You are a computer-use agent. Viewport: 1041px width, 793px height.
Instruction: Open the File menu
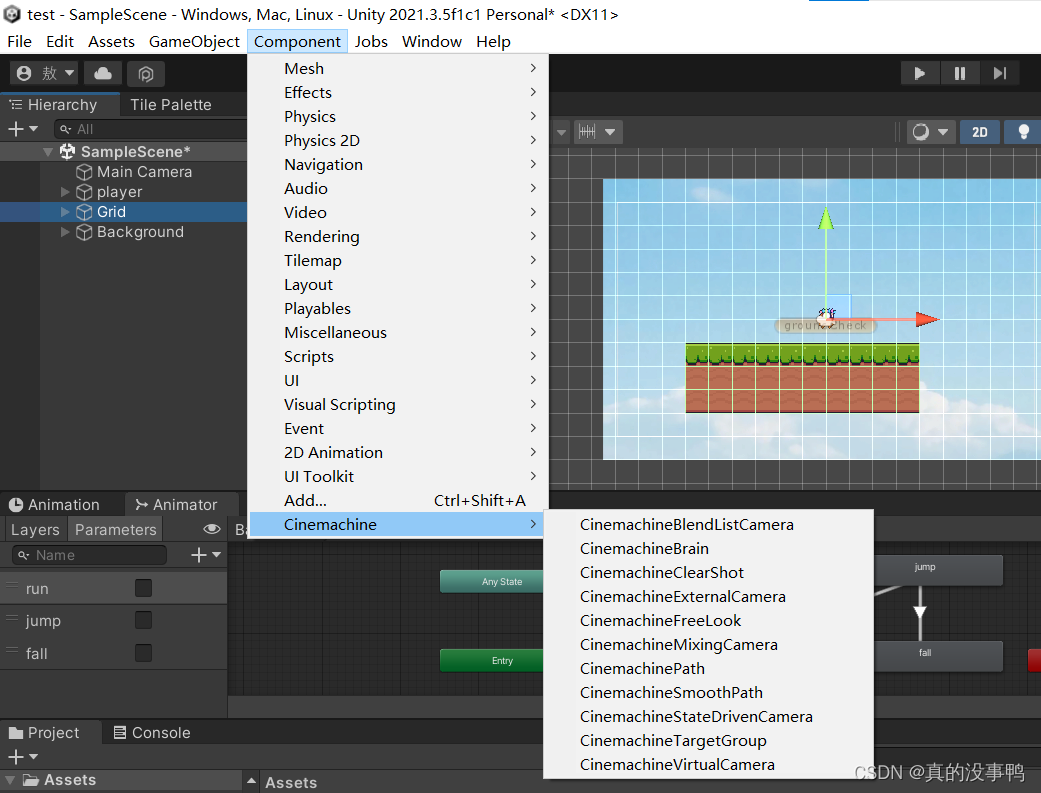(x=19, y=42)
